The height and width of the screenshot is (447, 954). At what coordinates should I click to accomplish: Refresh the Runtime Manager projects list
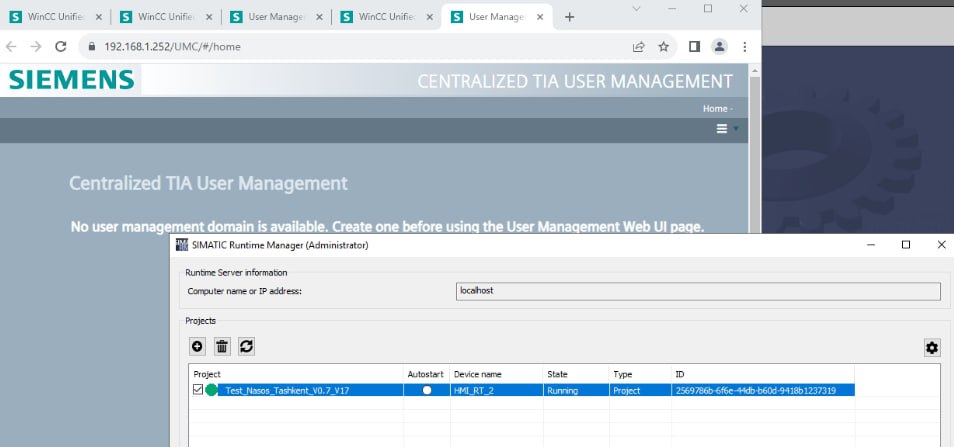point(246,347)
